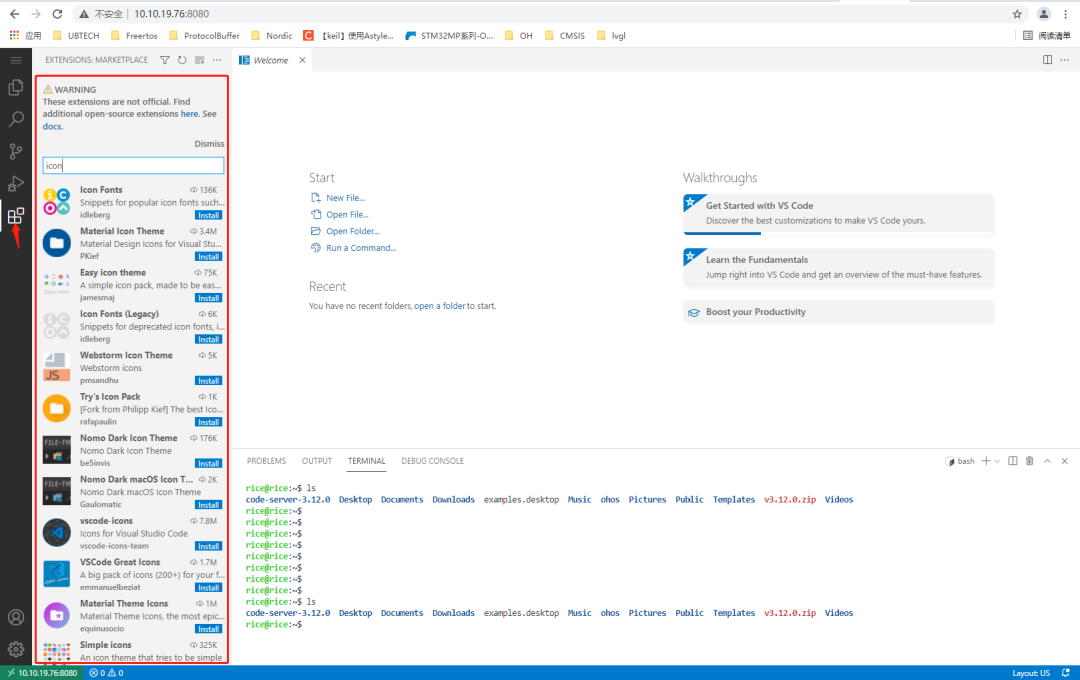Click the Run a Command link
This screenshot has width=1080, height=680.
pyautogui.click(x=361, y=247)
